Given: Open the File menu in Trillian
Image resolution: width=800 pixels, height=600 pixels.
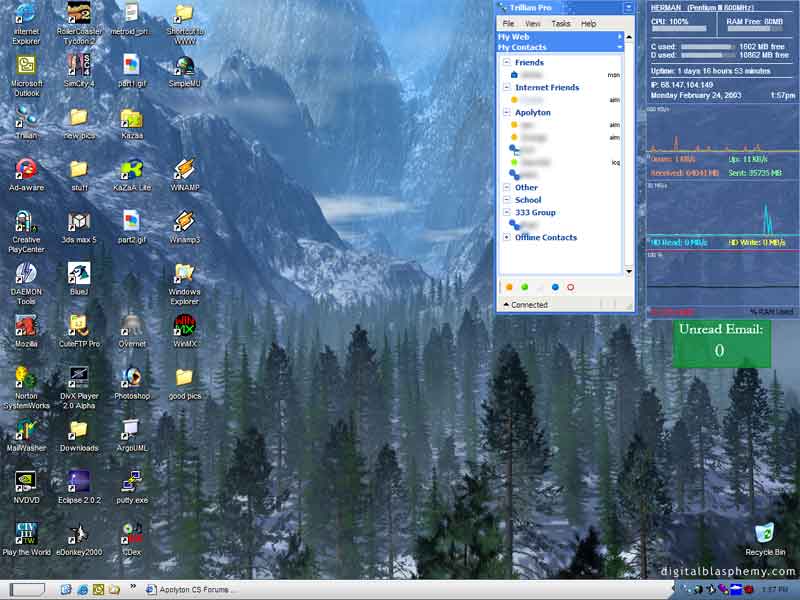Looking at the screenshot, I should pos(509,23).
